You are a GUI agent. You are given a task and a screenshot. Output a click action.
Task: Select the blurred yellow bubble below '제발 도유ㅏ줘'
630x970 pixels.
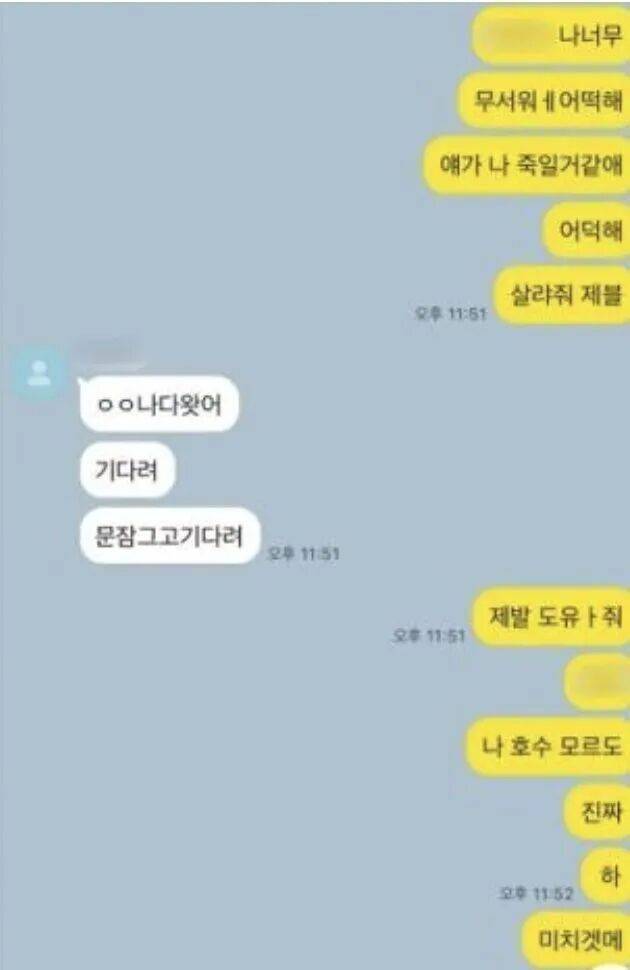click(x=597, y=682)
